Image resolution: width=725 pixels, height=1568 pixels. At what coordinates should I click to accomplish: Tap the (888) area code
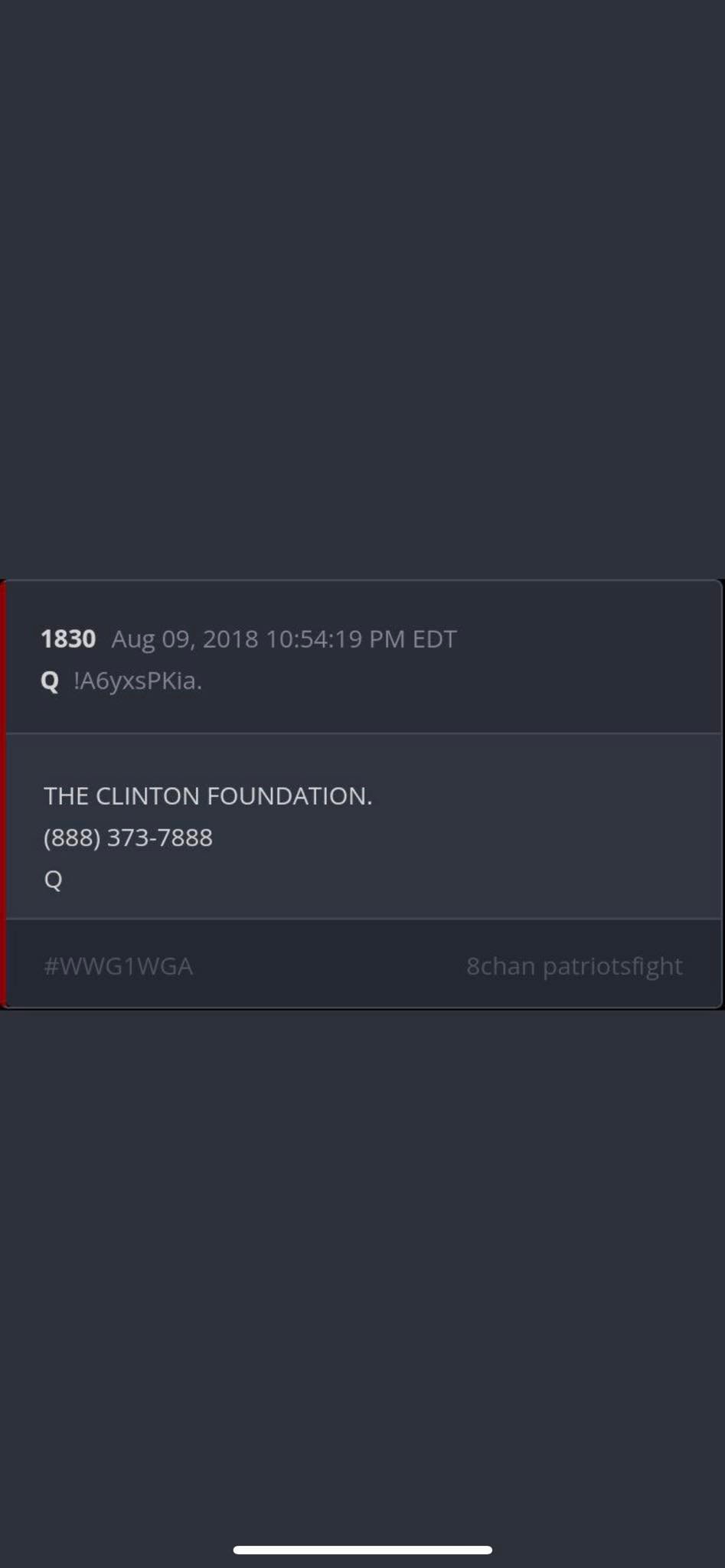tap(72, 838)
